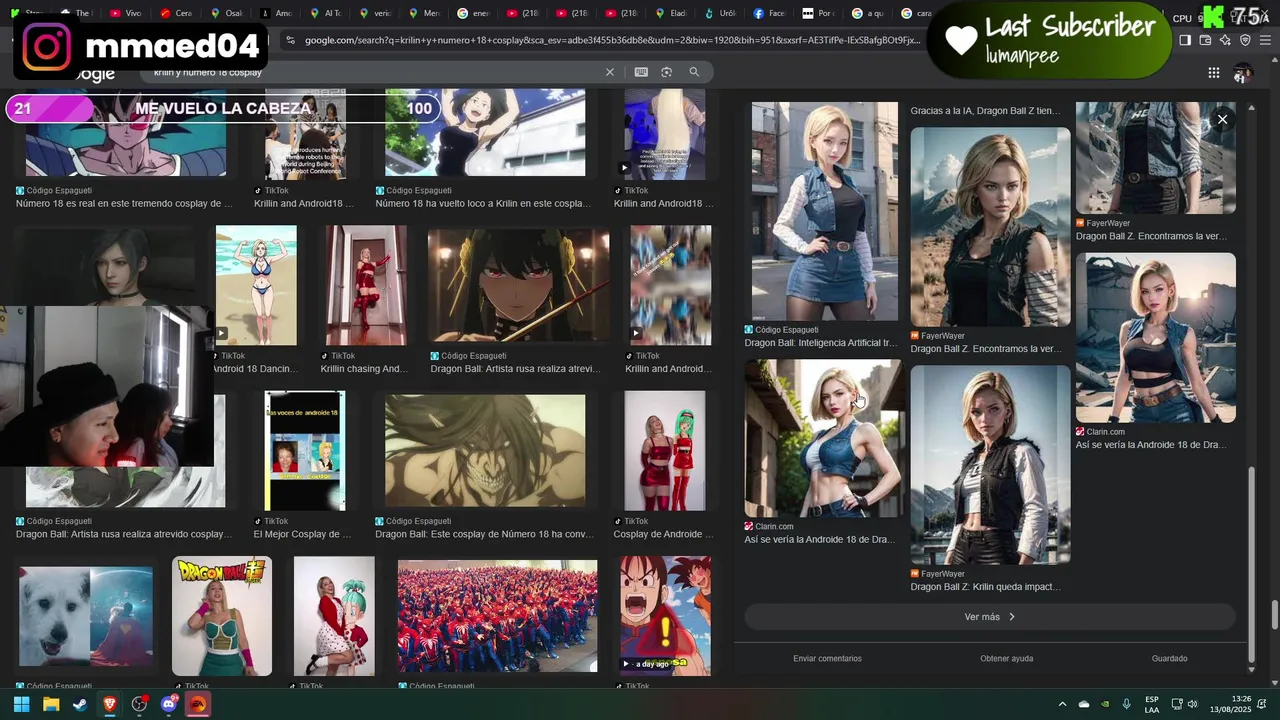This screenshot has width=1280, height=720.
Task: Open the Leo AI sparkle icon in toolbar
Action: [x=1225, y=40]
